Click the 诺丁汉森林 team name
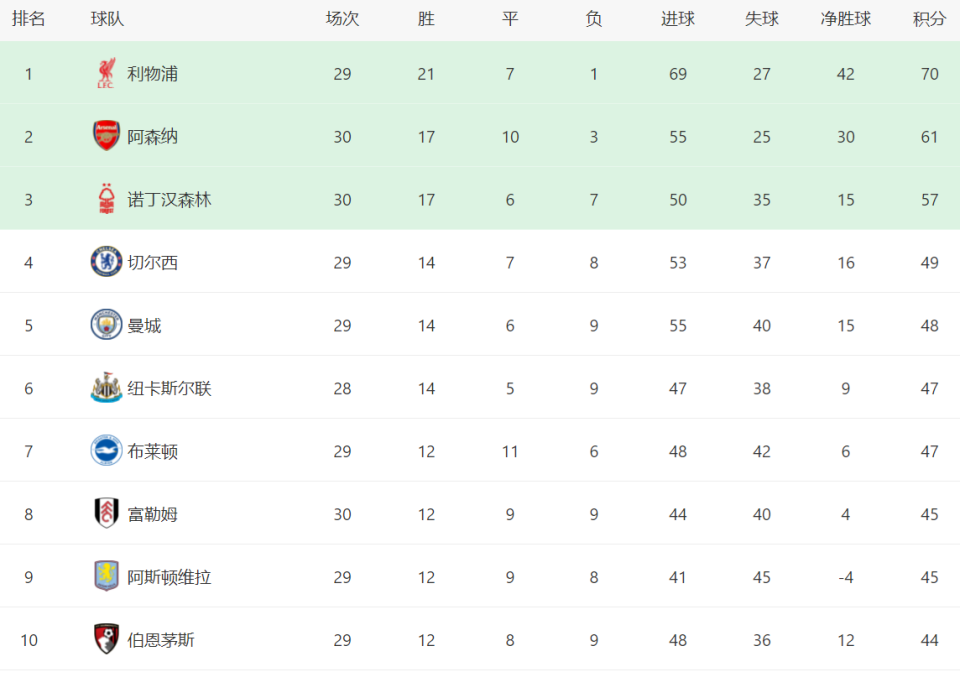 pos(169,200)
